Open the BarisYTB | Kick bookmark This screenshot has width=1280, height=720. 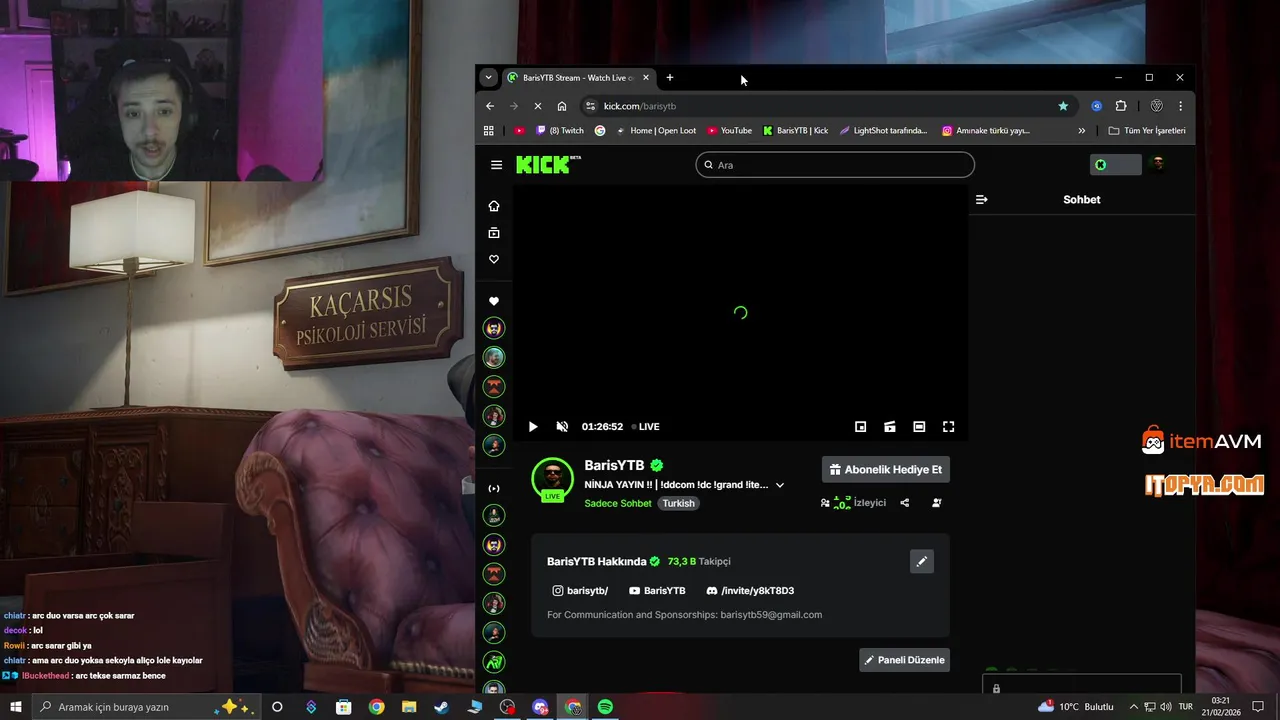click(x=795, y=130)
